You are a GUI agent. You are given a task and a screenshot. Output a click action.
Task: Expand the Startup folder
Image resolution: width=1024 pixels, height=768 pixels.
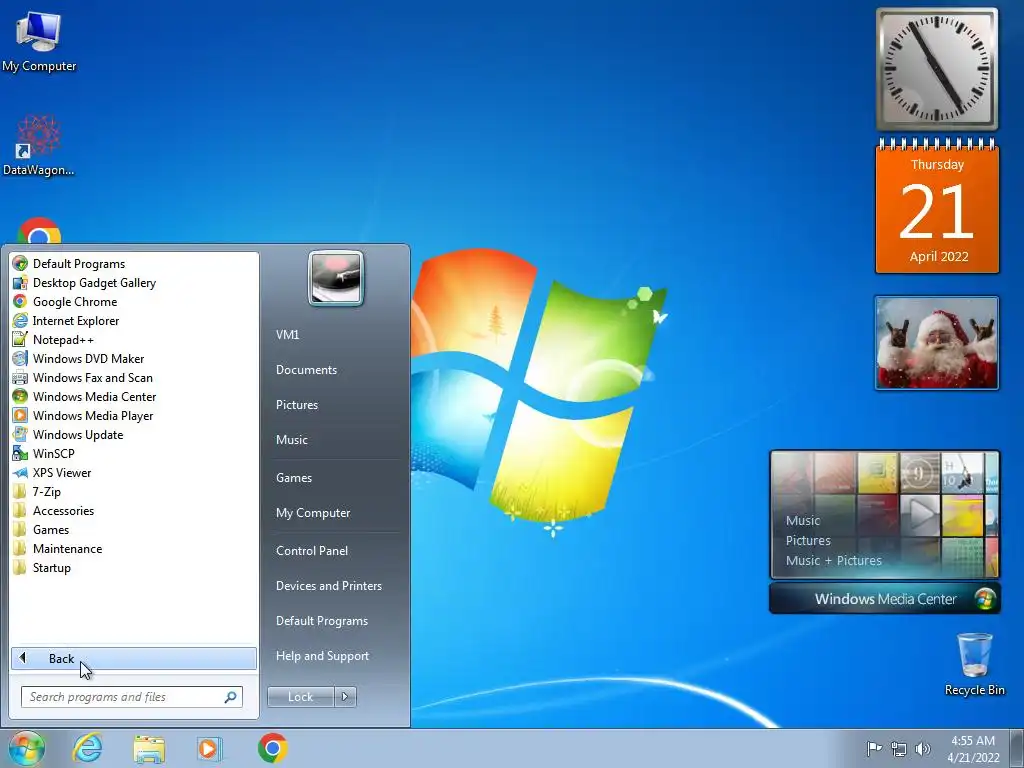pyautogui.click(x=52, y=568)
